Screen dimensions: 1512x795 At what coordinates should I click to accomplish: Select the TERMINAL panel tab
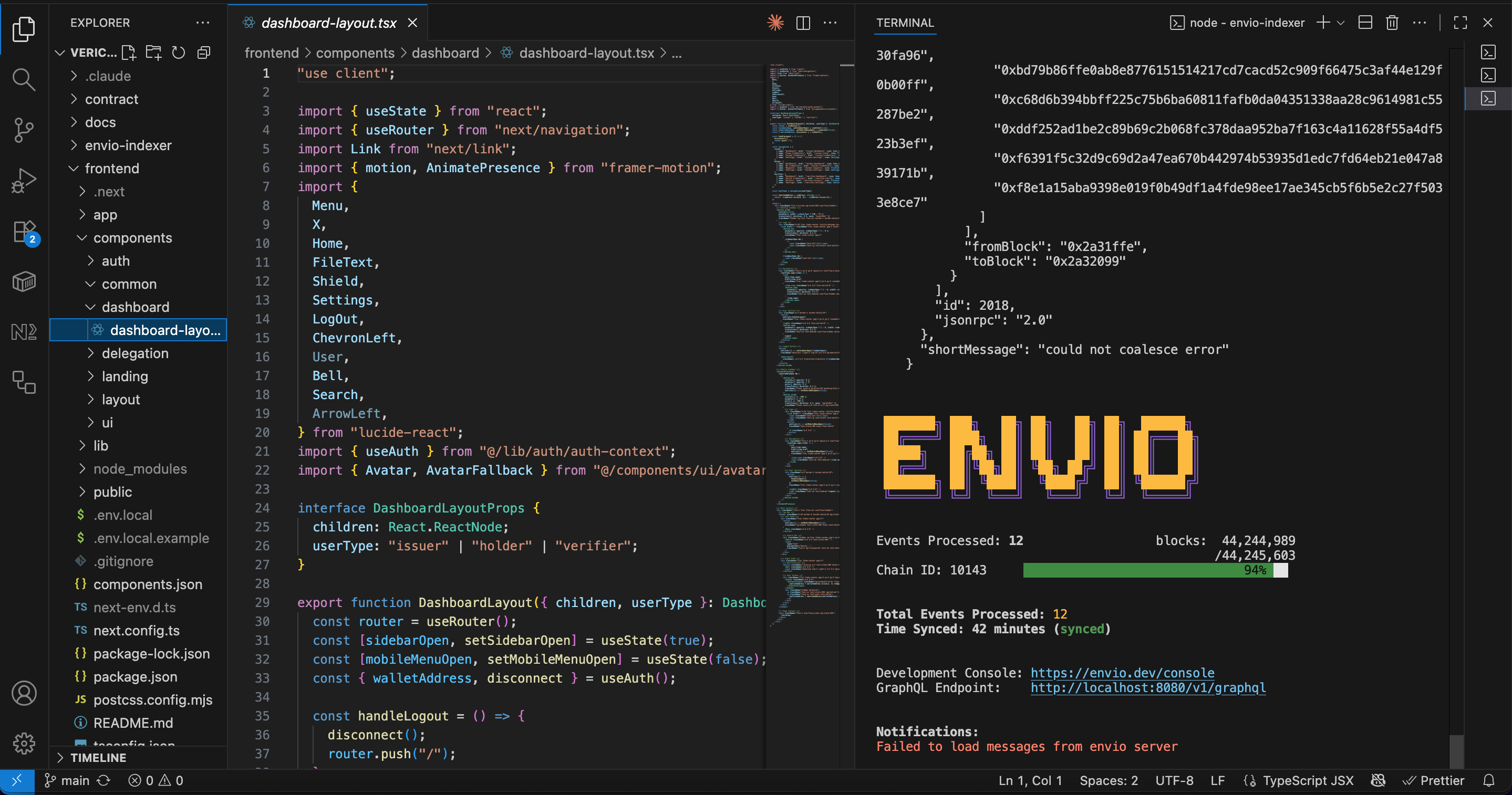click(x=905, y=23)
